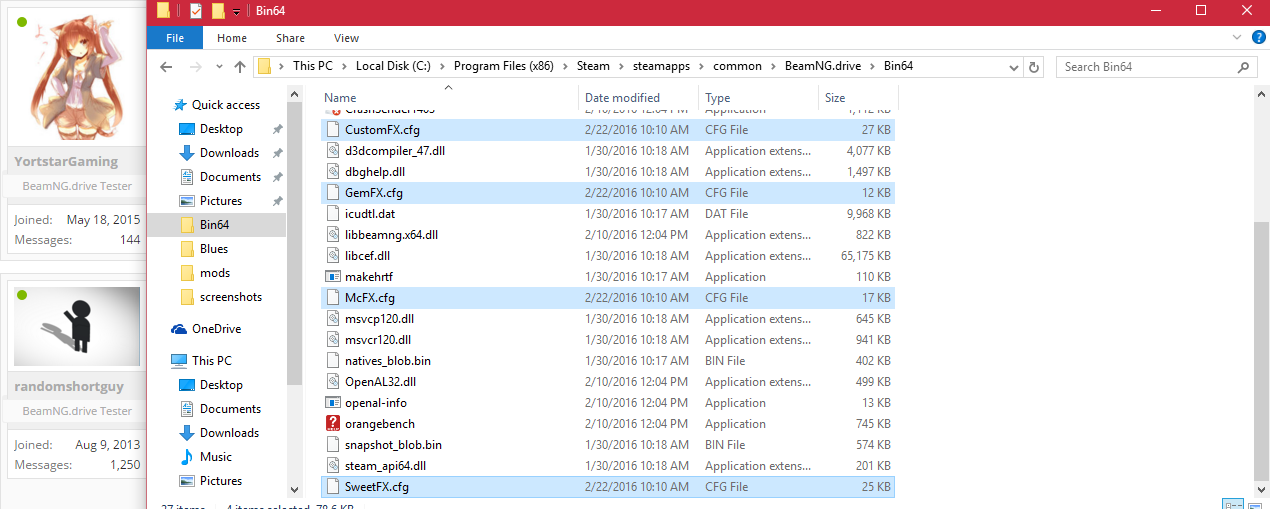1270x509 pixels.
Task: Switch to the View ribbon tab
Action: [347, 38]
